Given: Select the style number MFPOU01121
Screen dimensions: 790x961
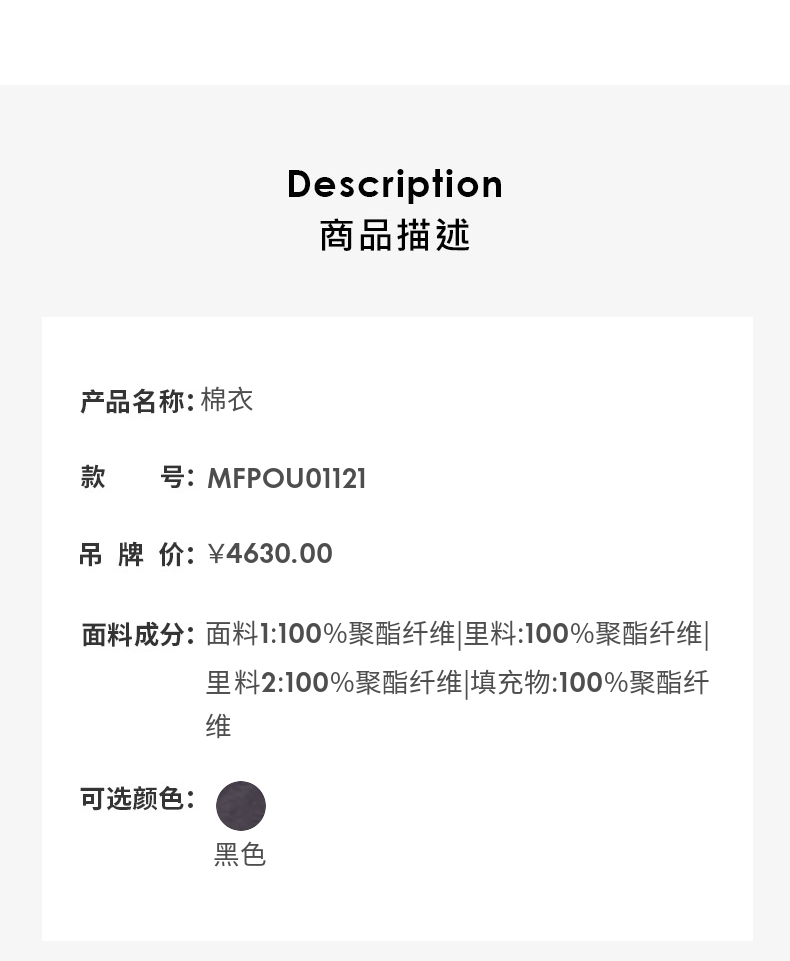Looking at the screenshot, I should point(287,478).
